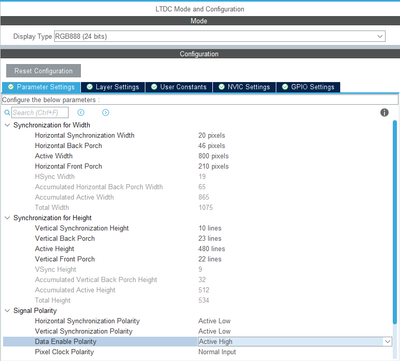Collapse Synchronization for Height section
This screenshot has width=400, height=361.
point(7,218)
